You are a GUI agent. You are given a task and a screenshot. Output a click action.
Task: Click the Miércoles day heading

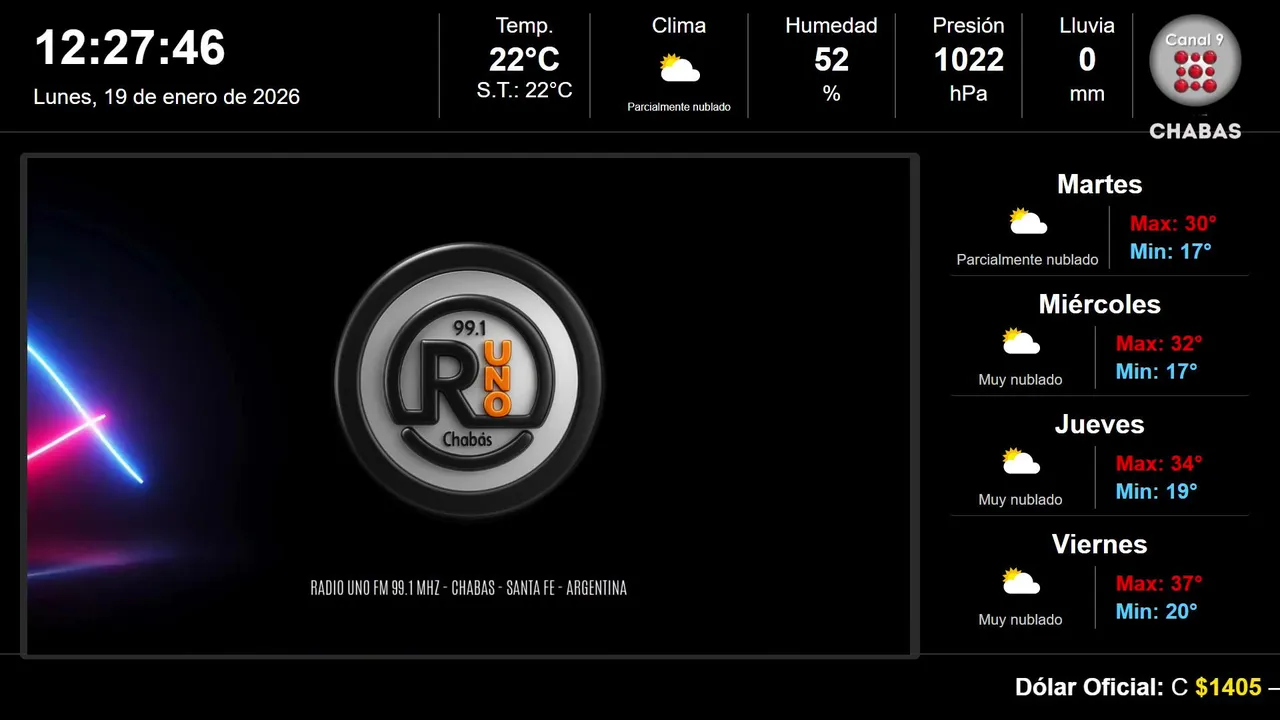click(1099, 304)
